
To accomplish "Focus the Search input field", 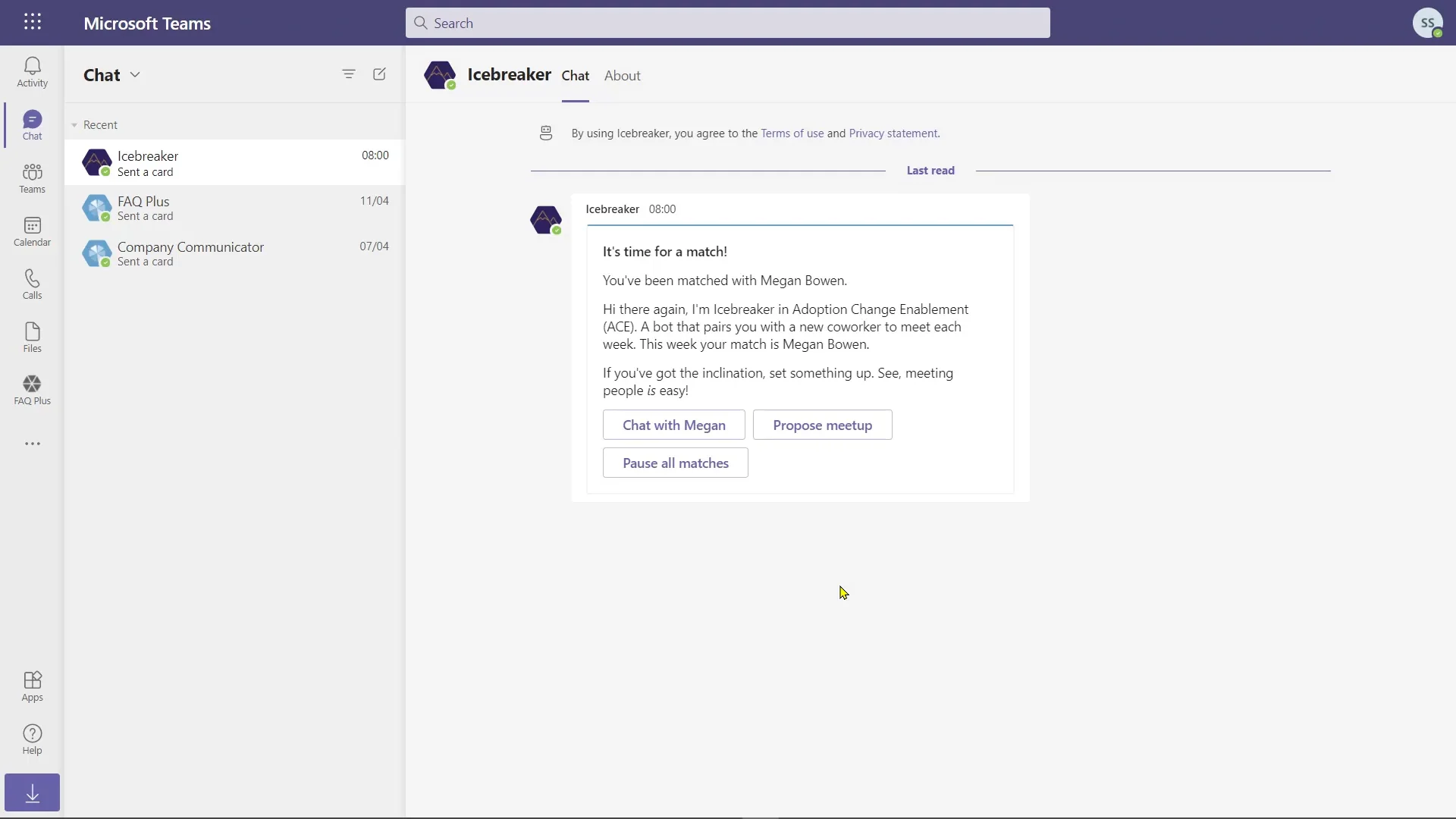I will click(x=728, y=23).
